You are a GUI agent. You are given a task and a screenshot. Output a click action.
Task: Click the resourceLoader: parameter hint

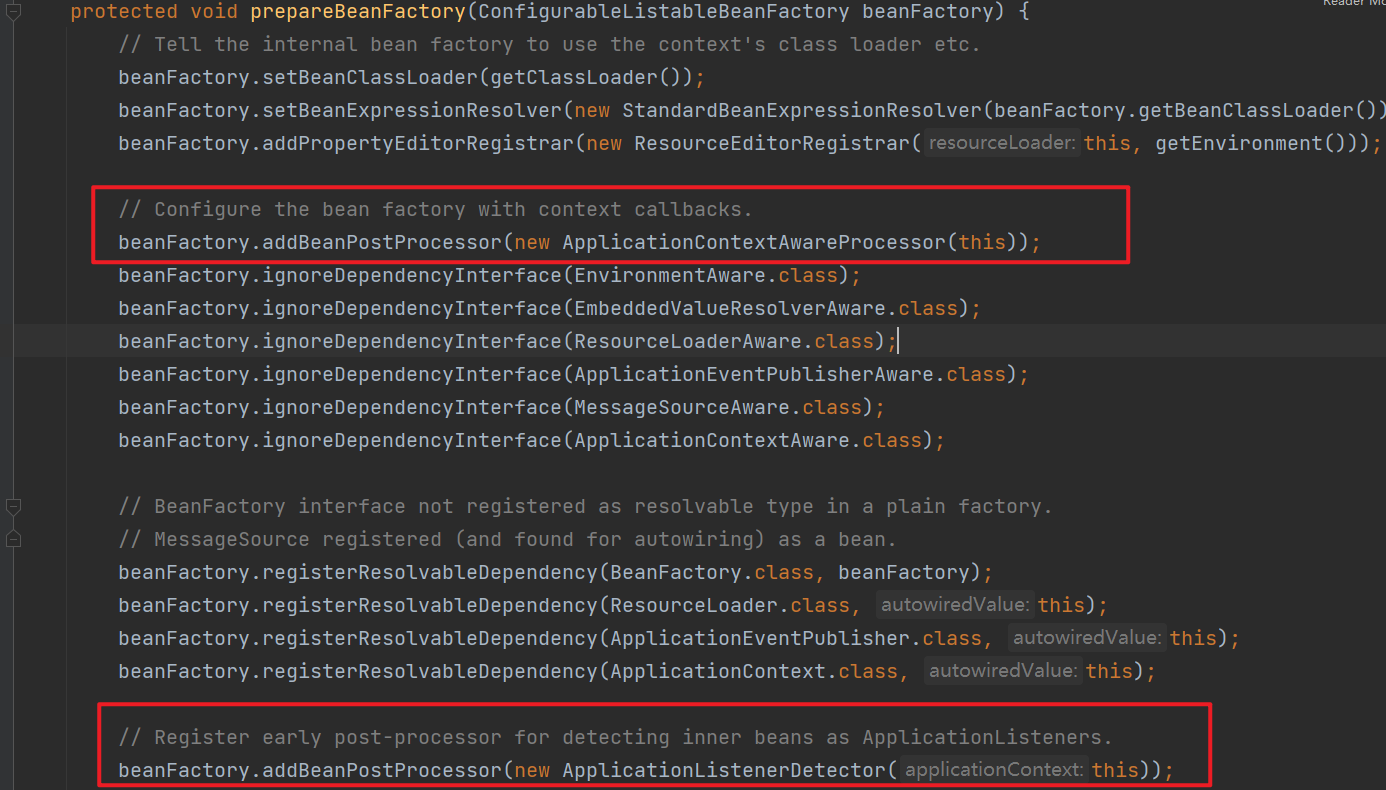[1002, 143]
